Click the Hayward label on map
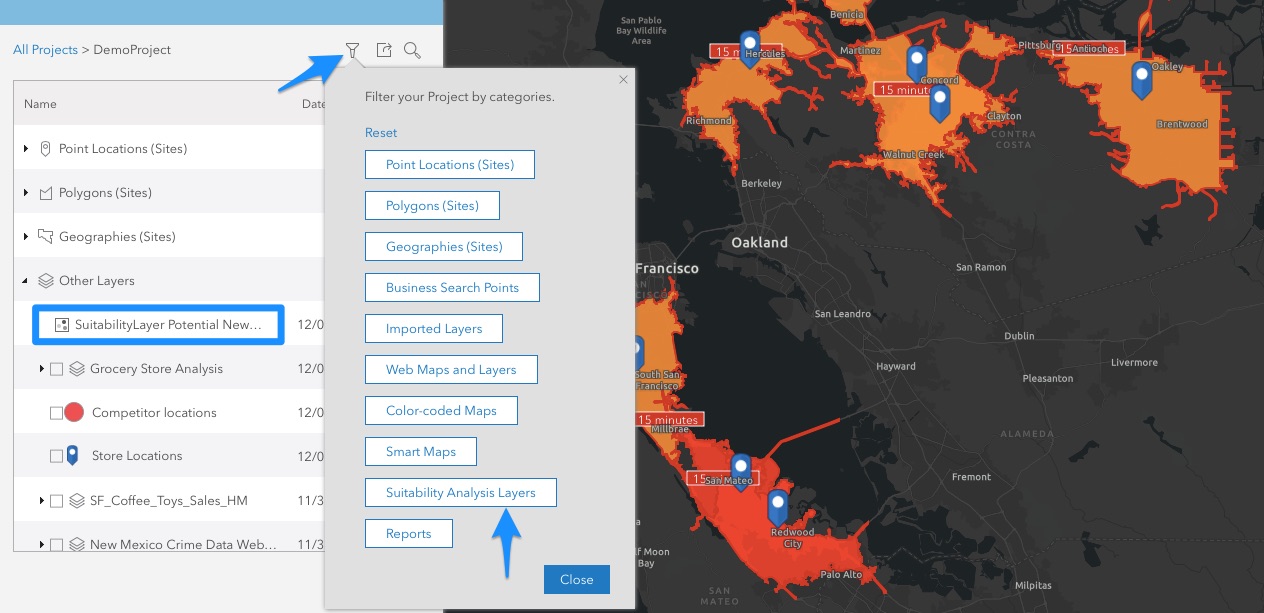This screenshot has width=1264, height=613. coord(896,367)
